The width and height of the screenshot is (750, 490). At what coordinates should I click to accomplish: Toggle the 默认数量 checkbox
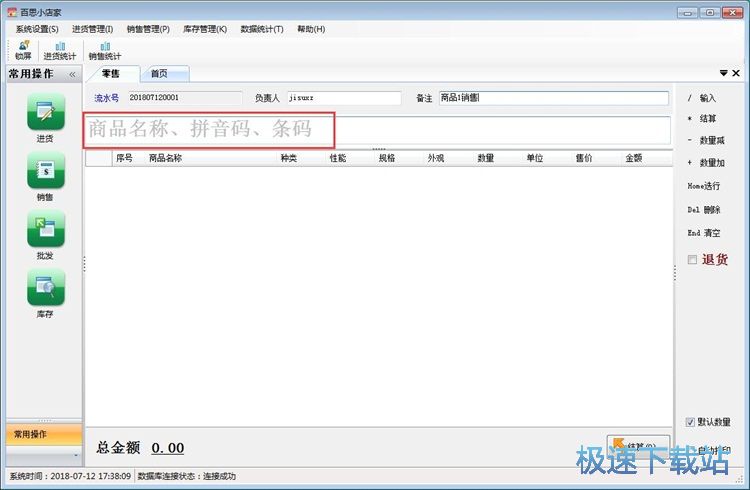coord(690,422)
